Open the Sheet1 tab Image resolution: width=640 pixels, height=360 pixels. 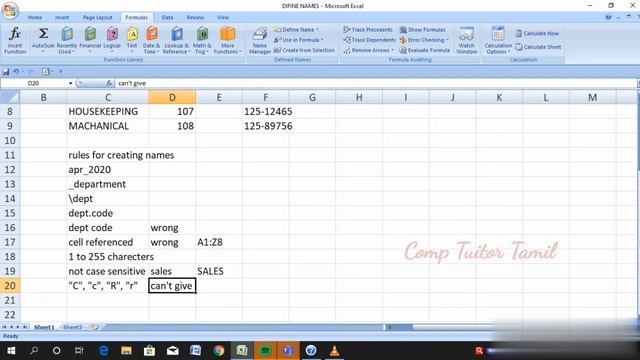(x=44, y=327)
